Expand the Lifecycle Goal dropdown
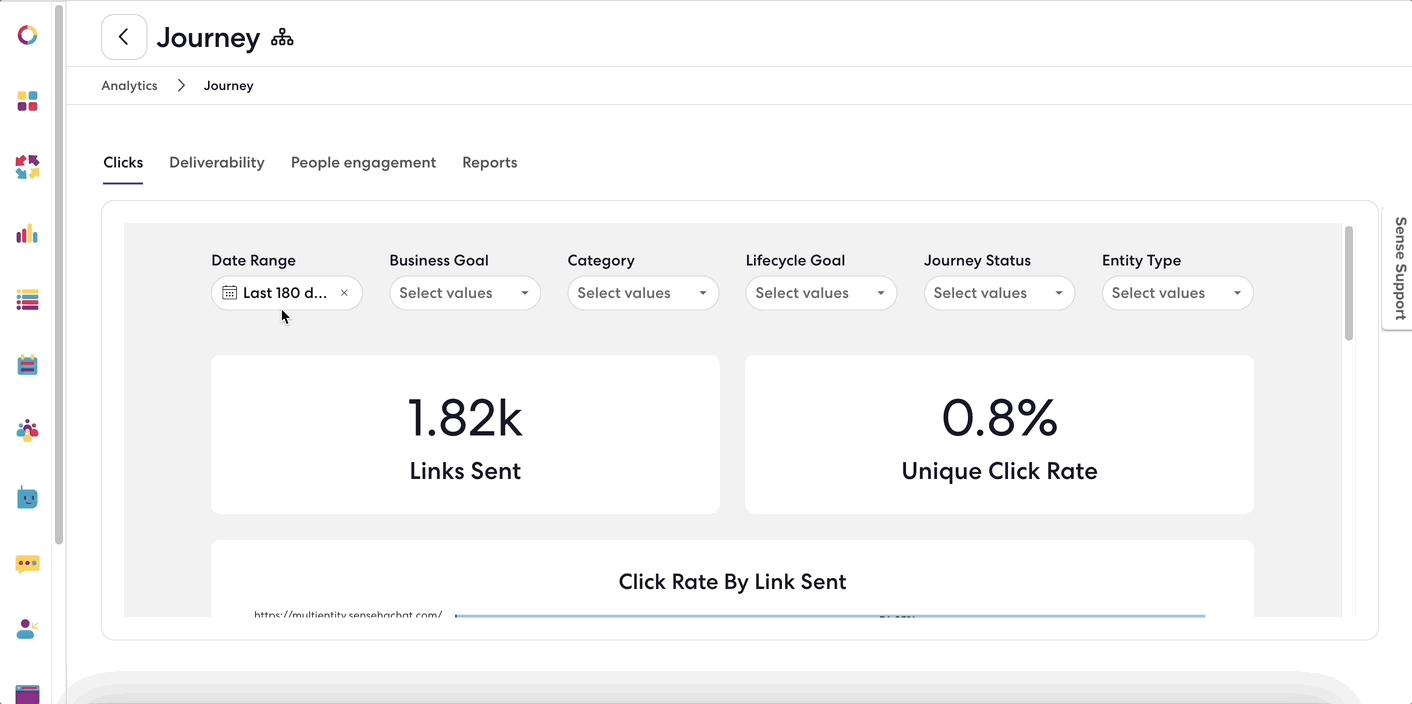This screenshot has width=1412, height=704. pos(821,293)
